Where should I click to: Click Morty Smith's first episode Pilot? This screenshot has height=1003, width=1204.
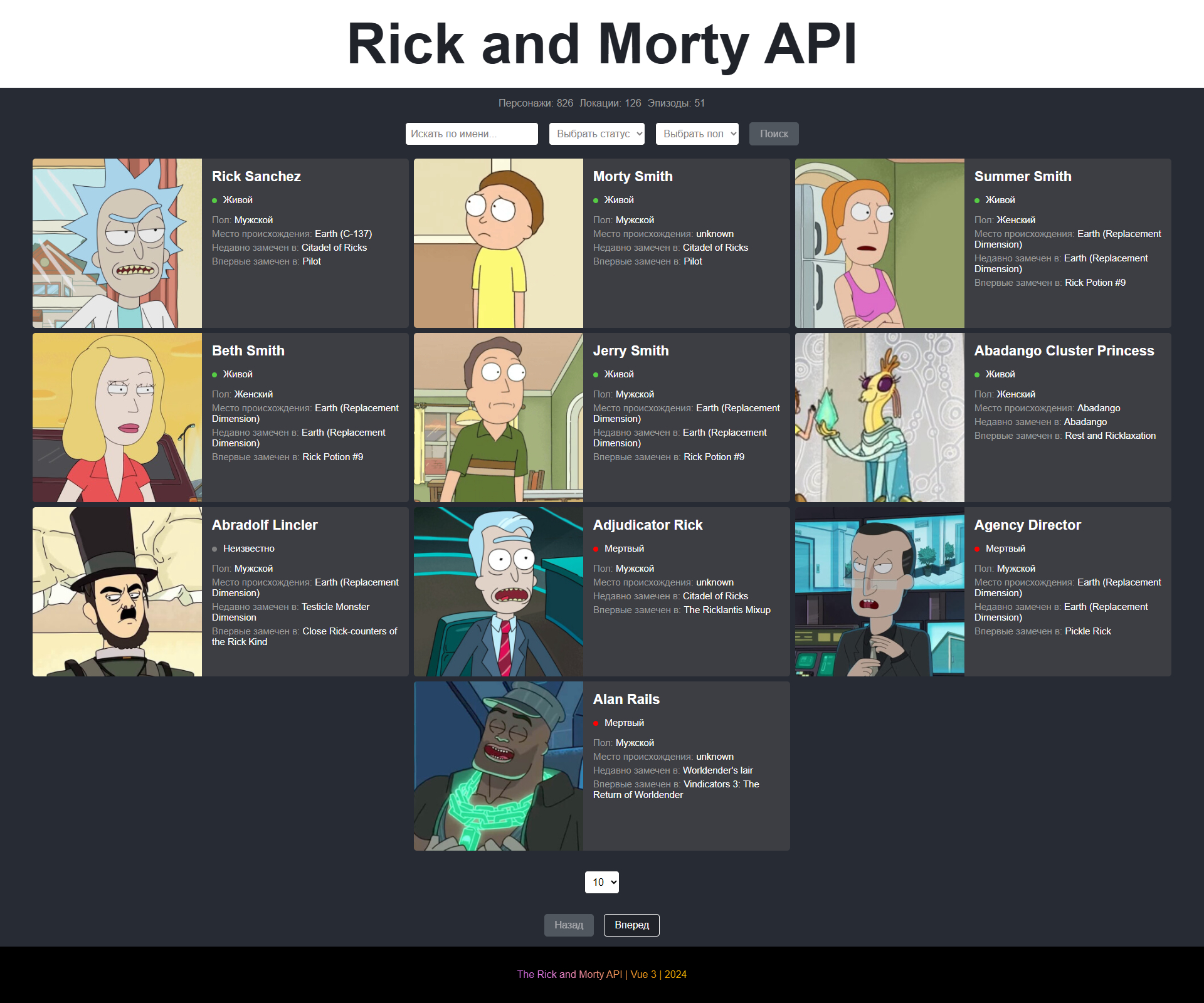693,261
